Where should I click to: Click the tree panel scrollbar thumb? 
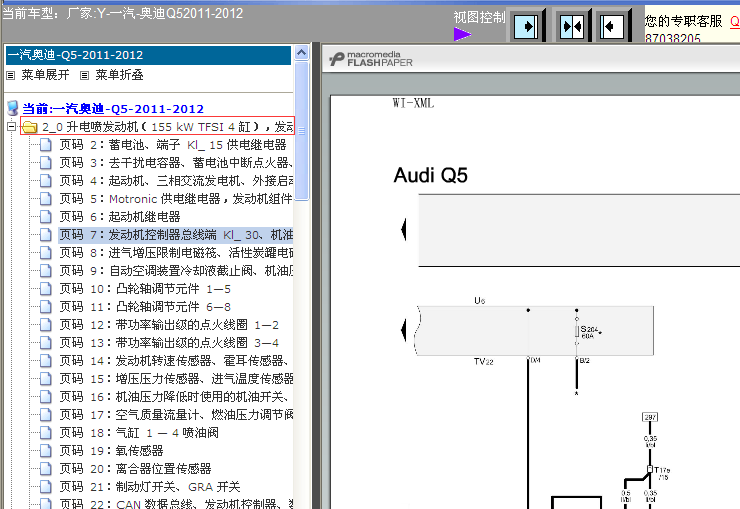[302, 131]
